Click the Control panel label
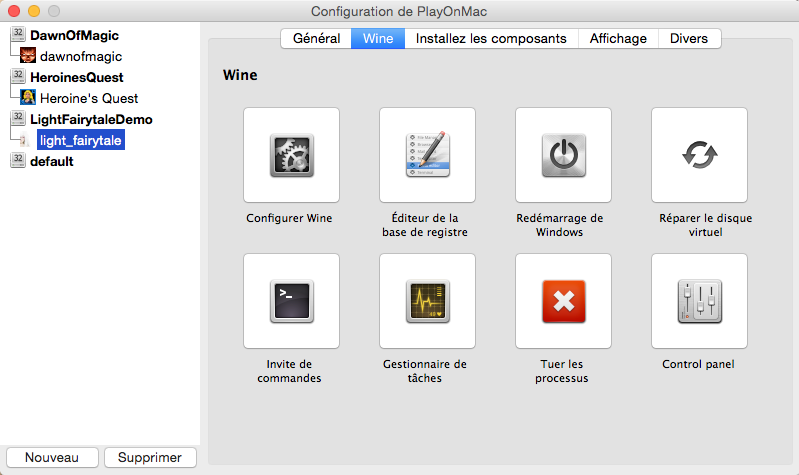799x475 pixels. click(698, 364)
